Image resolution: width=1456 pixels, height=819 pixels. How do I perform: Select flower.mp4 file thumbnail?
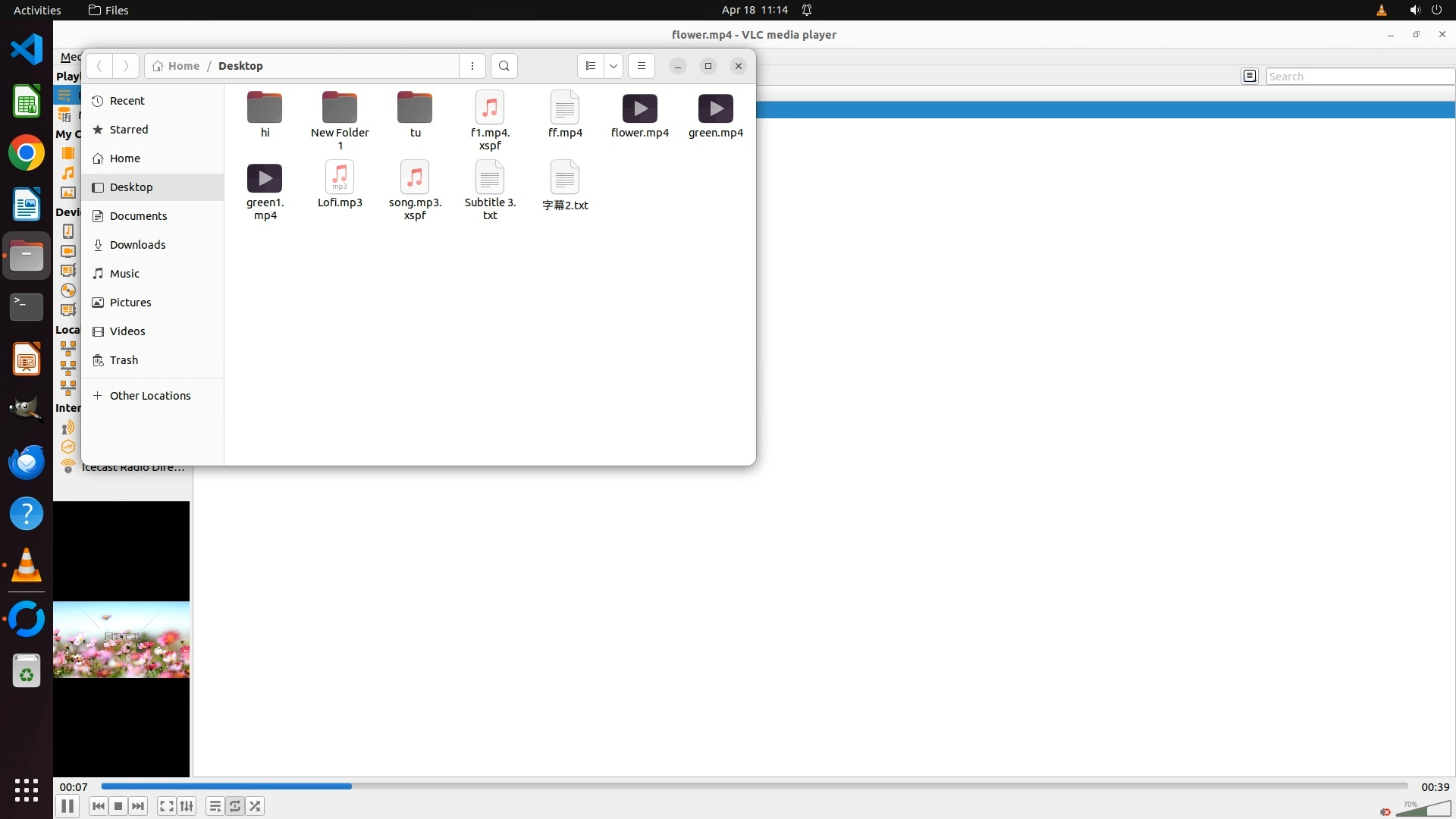pyautogui.click(x=639, y=109)
